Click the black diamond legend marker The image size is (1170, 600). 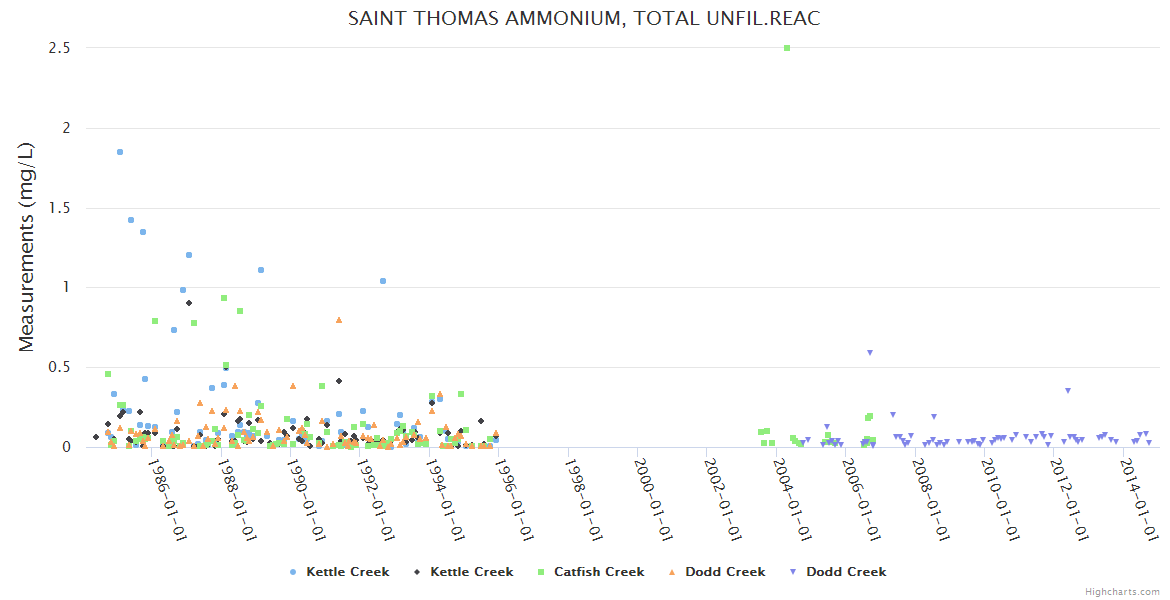[416, 572]
